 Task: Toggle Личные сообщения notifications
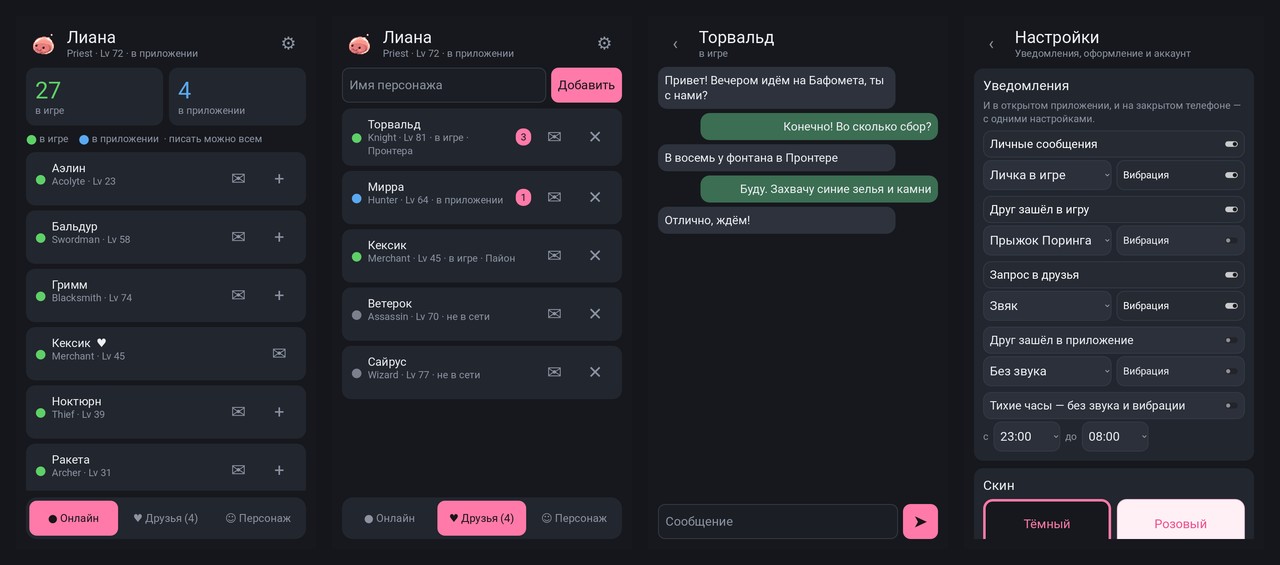coord(1231,144)
